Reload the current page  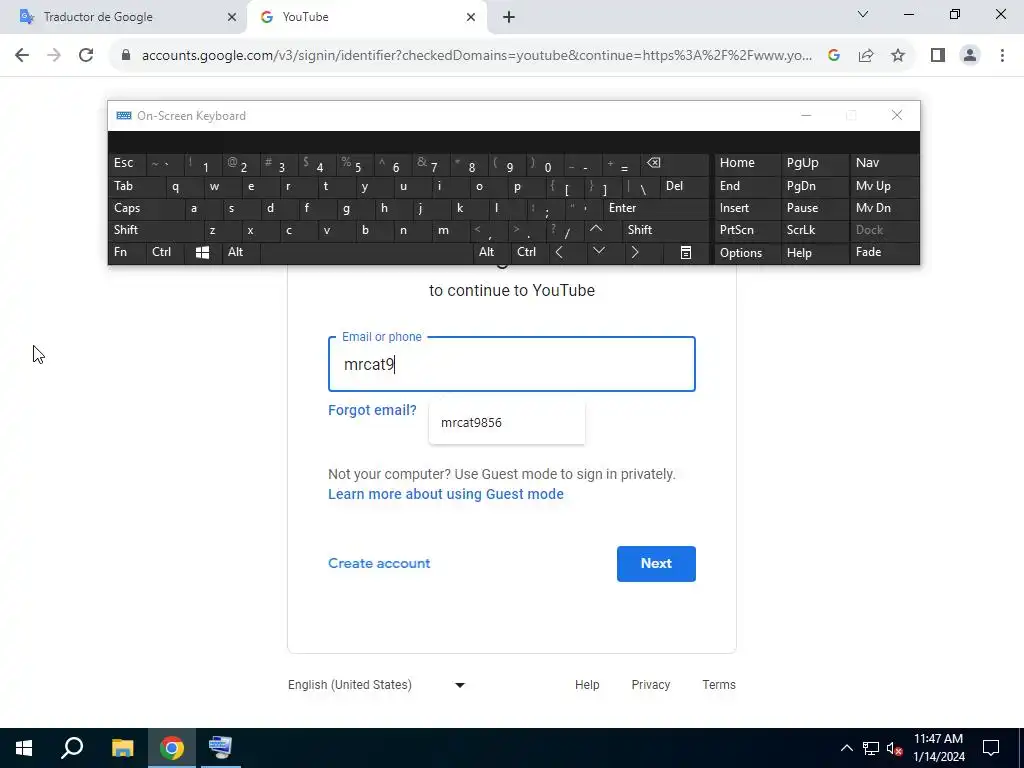point(86,55)
